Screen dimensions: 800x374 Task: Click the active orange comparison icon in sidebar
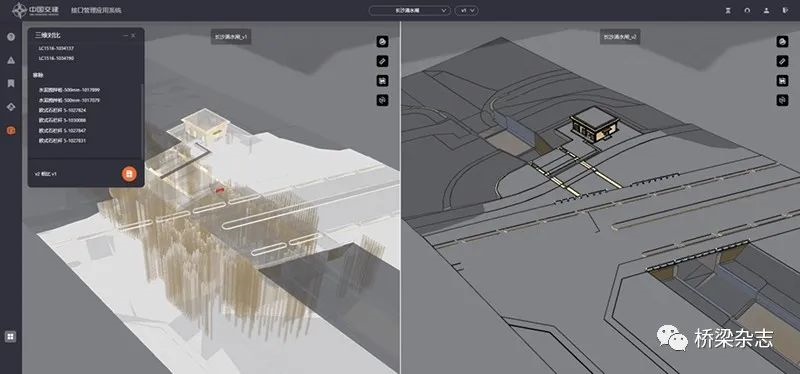(x=11, y=130)
